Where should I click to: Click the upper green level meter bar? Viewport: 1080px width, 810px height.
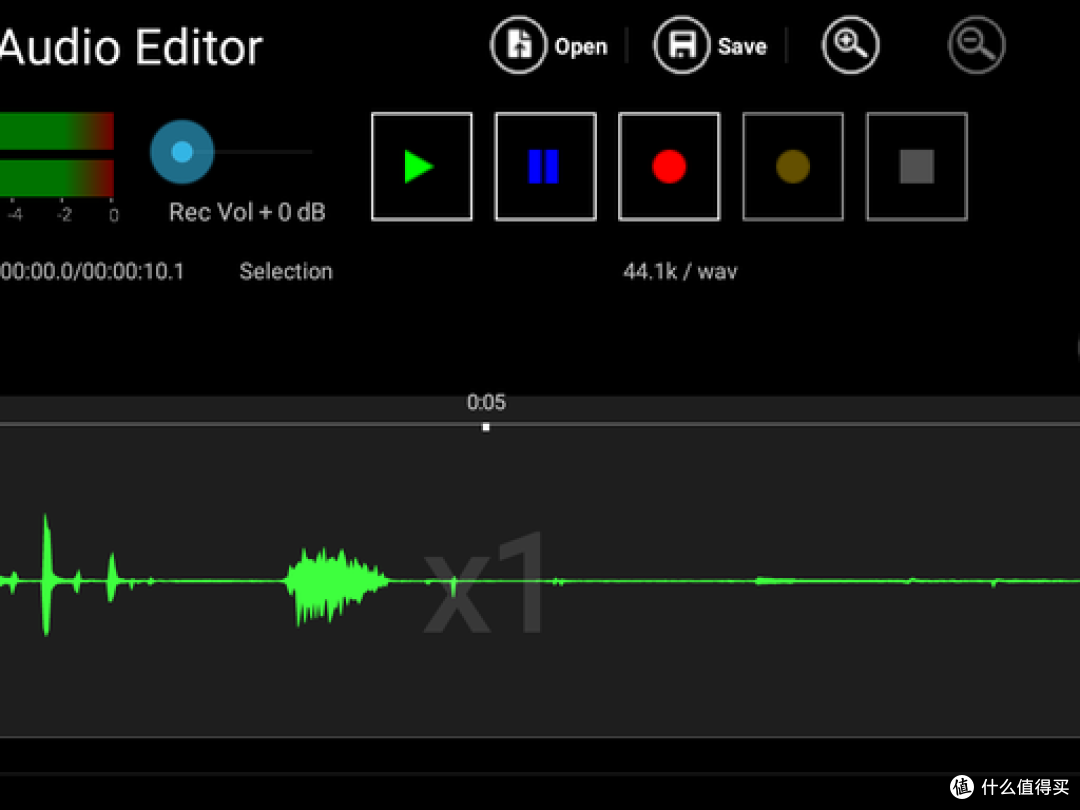click(x=56, y=131)
